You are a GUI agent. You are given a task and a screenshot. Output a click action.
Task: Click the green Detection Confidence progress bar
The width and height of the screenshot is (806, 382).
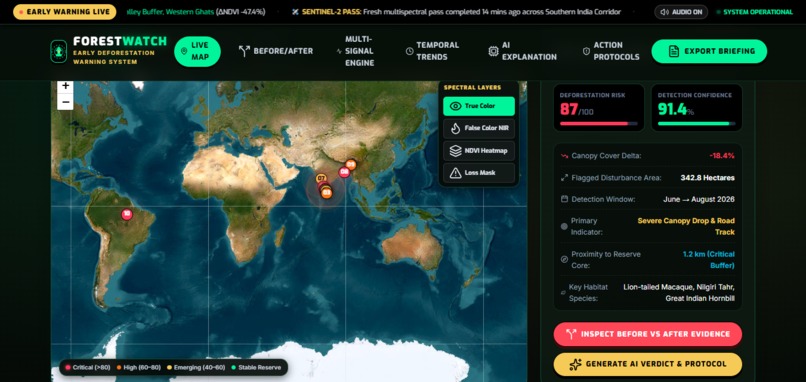(x=697, y=123)
